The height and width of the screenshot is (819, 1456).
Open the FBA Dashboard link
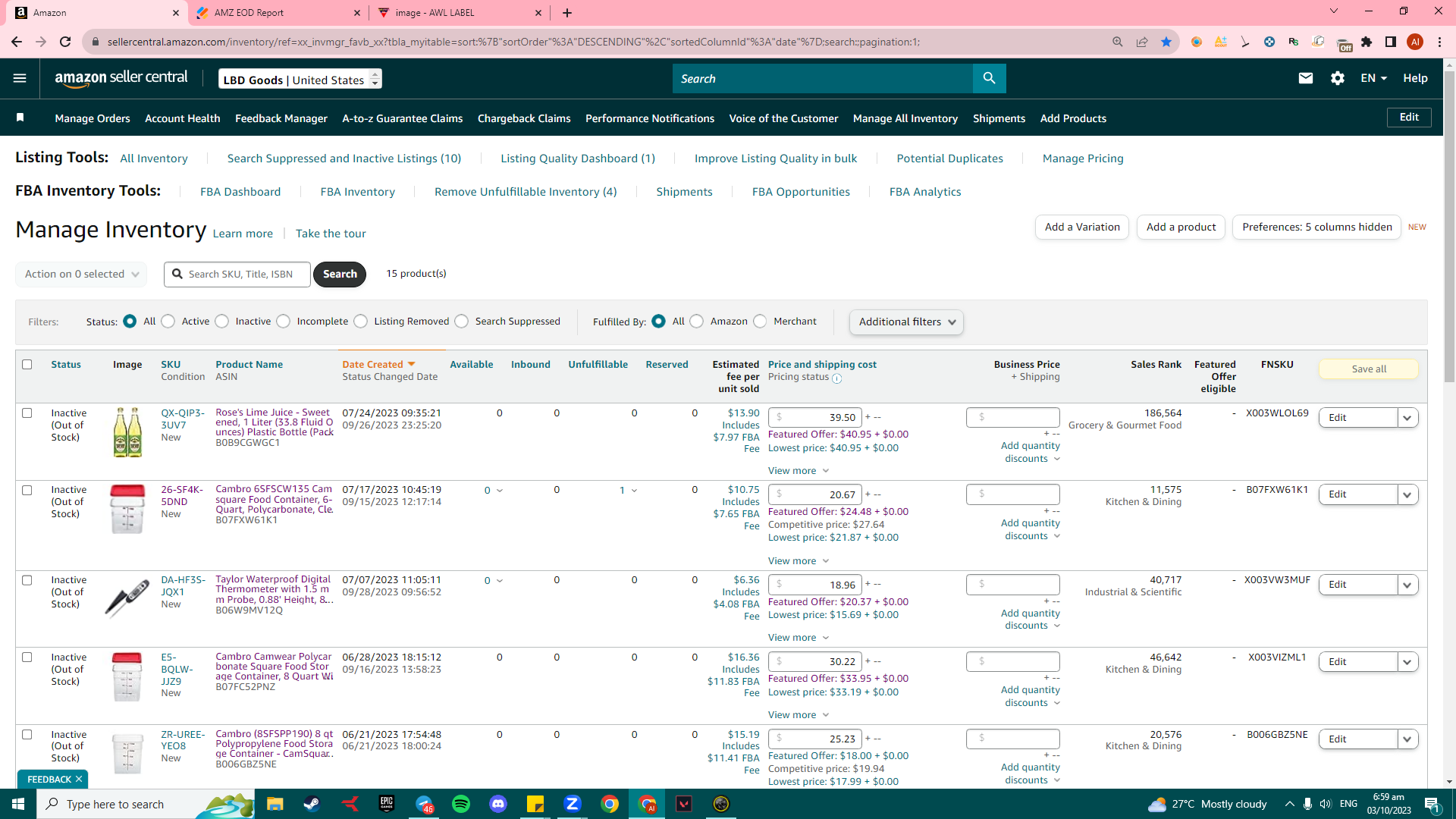240,192
